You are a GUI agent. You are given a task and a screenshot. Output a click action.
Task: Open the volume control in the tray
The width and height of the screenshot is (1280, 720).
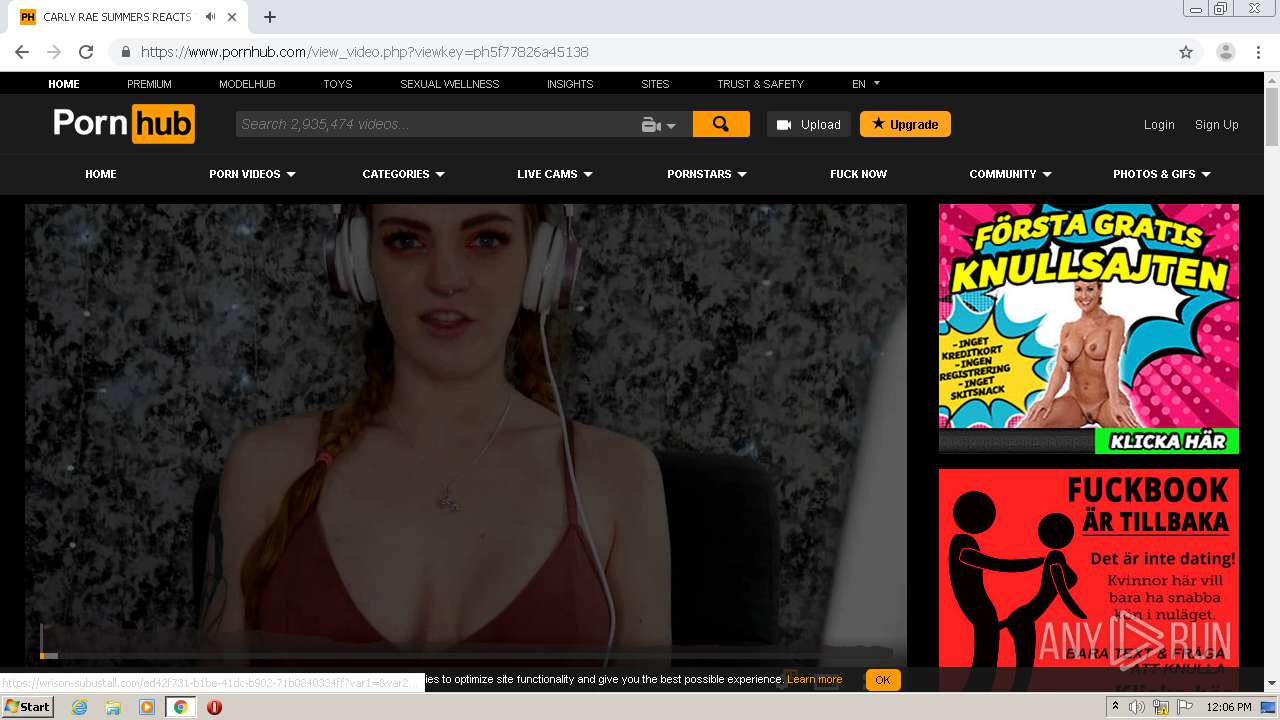coord(1137,707)
